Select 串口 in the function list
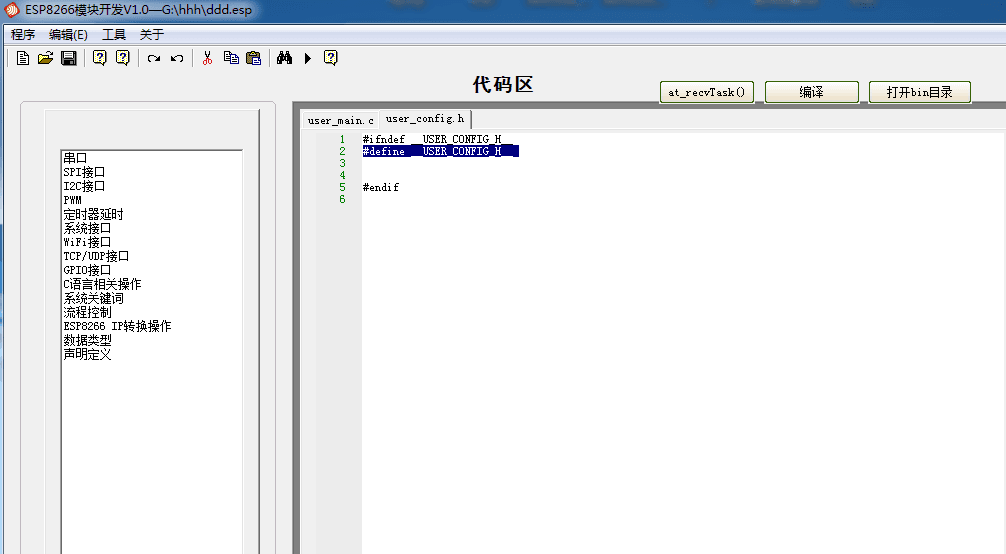 pos(76,158)
